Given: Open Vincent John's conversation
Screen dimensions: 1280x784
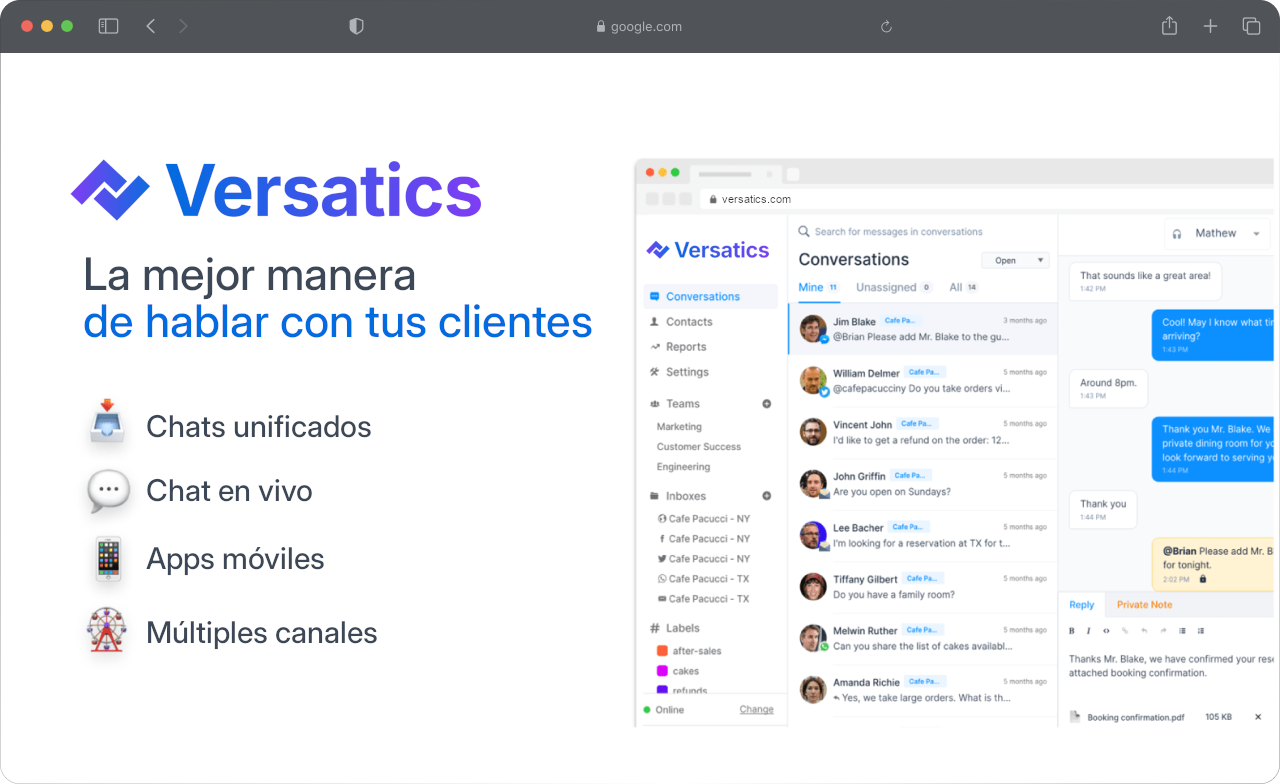Looking at the screenshot, I should point(922,432).
